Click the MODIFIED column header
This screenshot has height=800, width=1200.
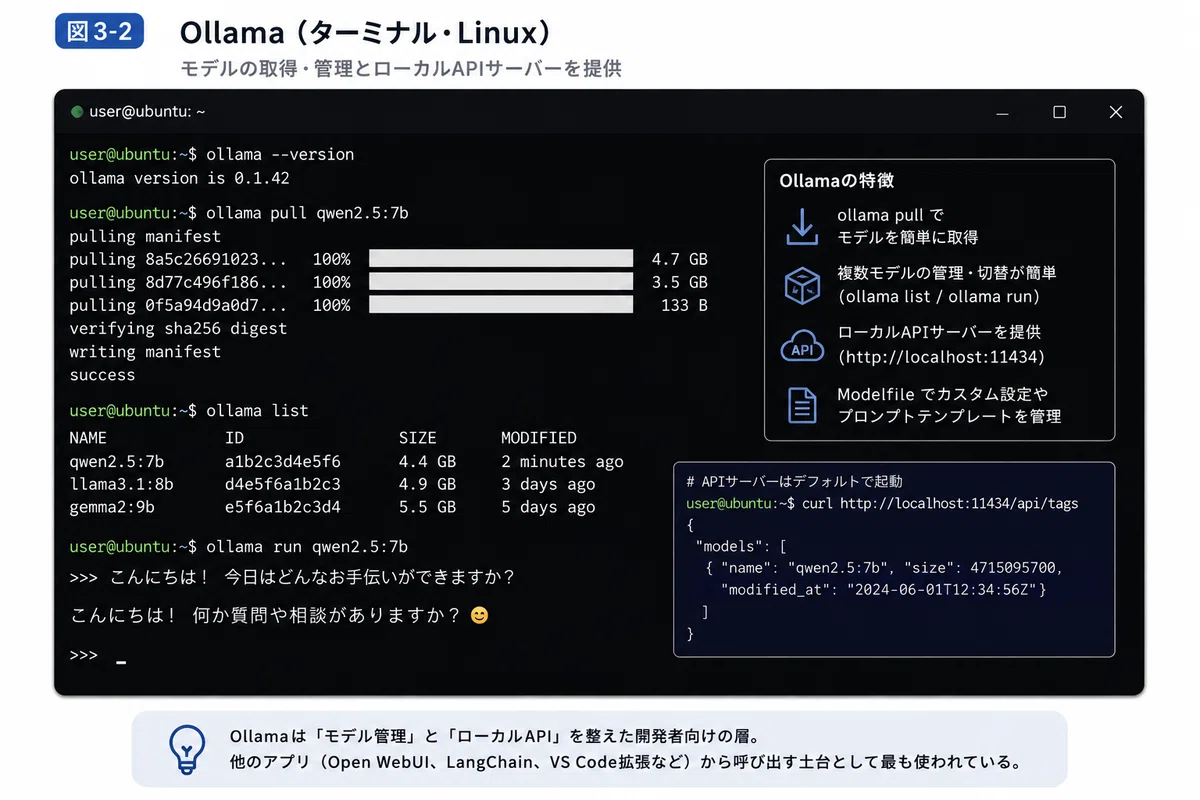click(539, 438)
